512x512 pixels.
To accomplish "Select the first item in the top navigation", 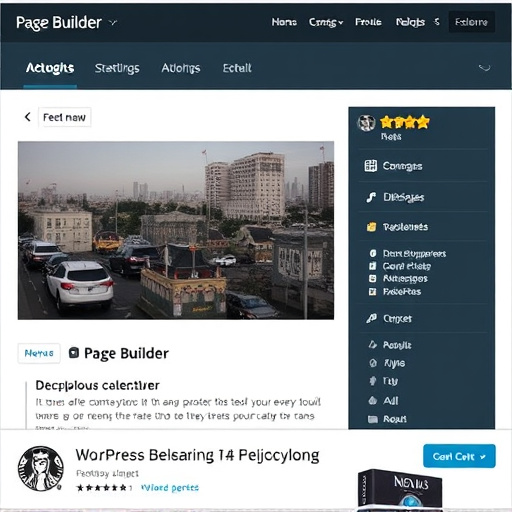I will [x=284, y=22].
